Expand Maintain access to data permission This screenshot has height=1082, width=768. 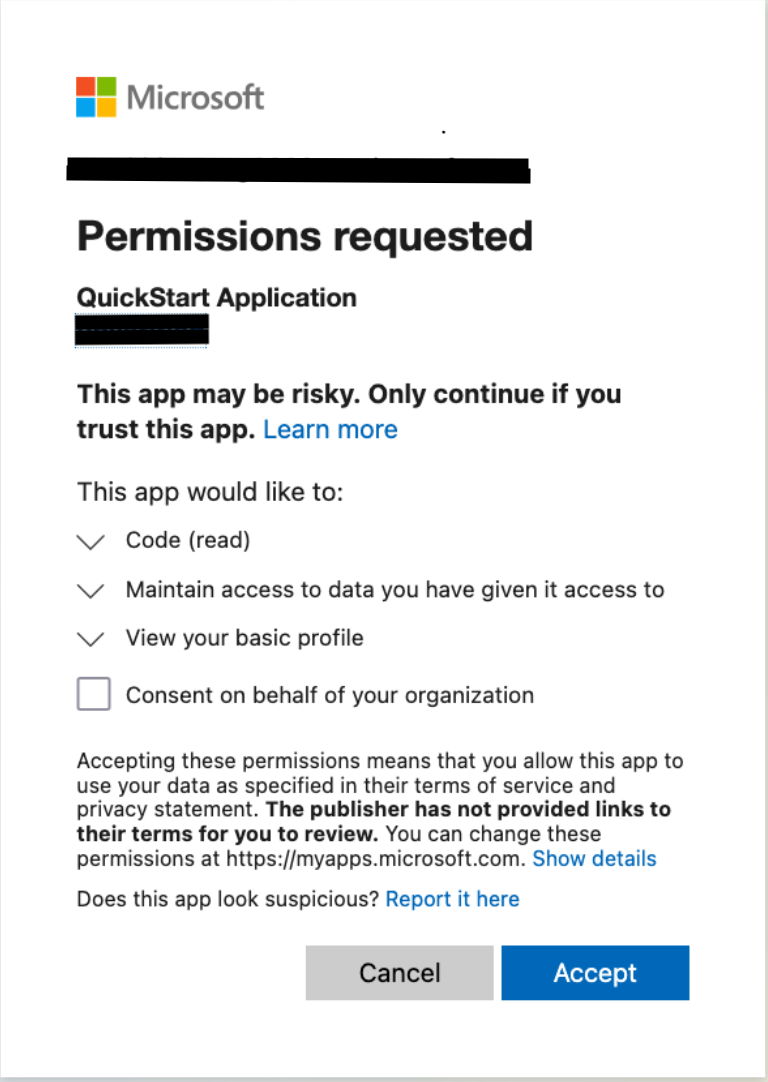90,591
